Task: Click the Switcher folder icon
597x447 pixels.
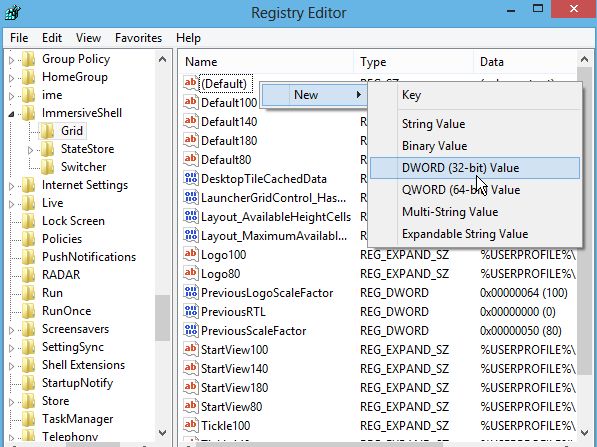Action: click(48, 167)
